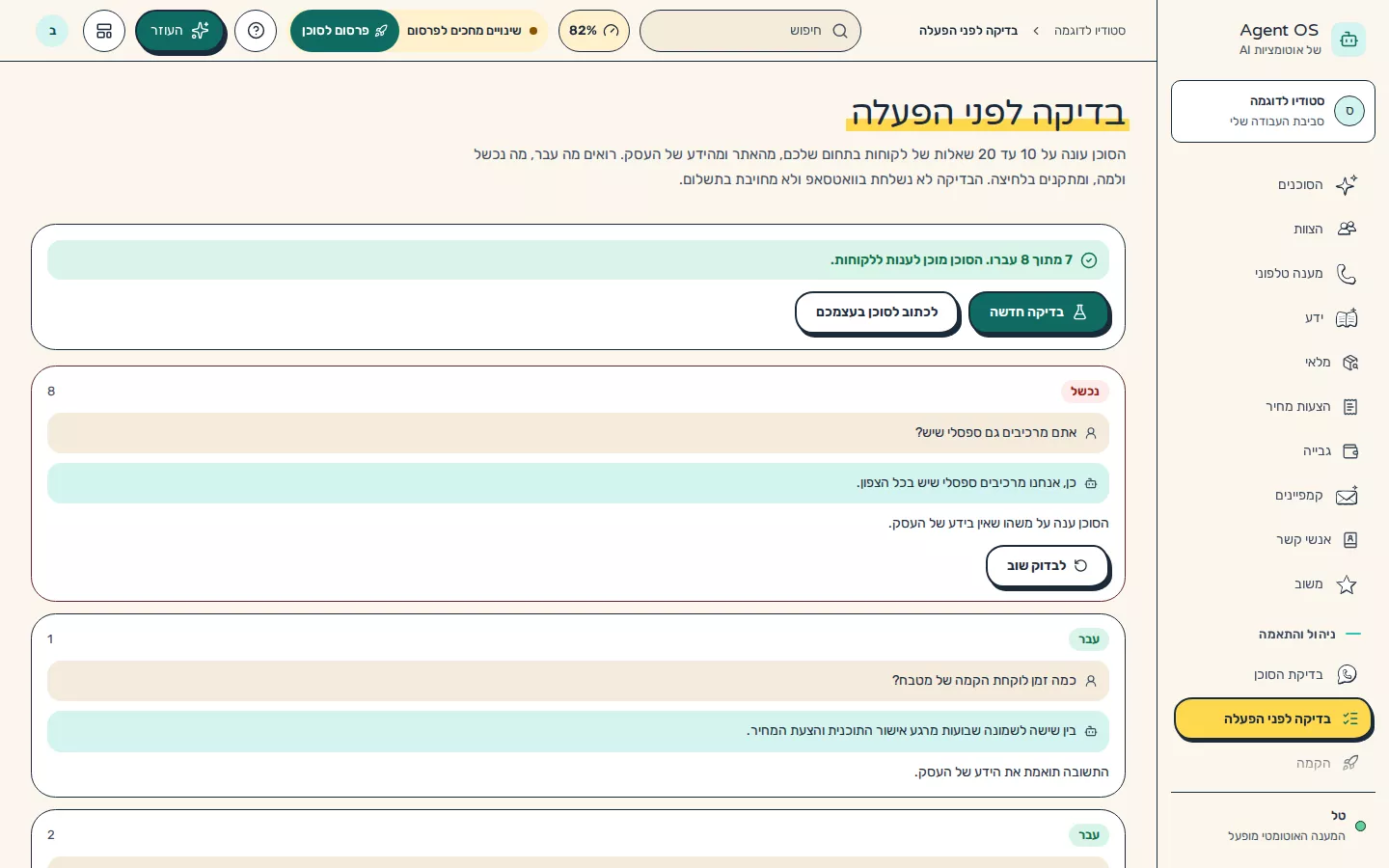Viewport: 1389px width, 868px height.
Task: Click the Agent OS robot logo
Action: click(x=1348, y=40)
